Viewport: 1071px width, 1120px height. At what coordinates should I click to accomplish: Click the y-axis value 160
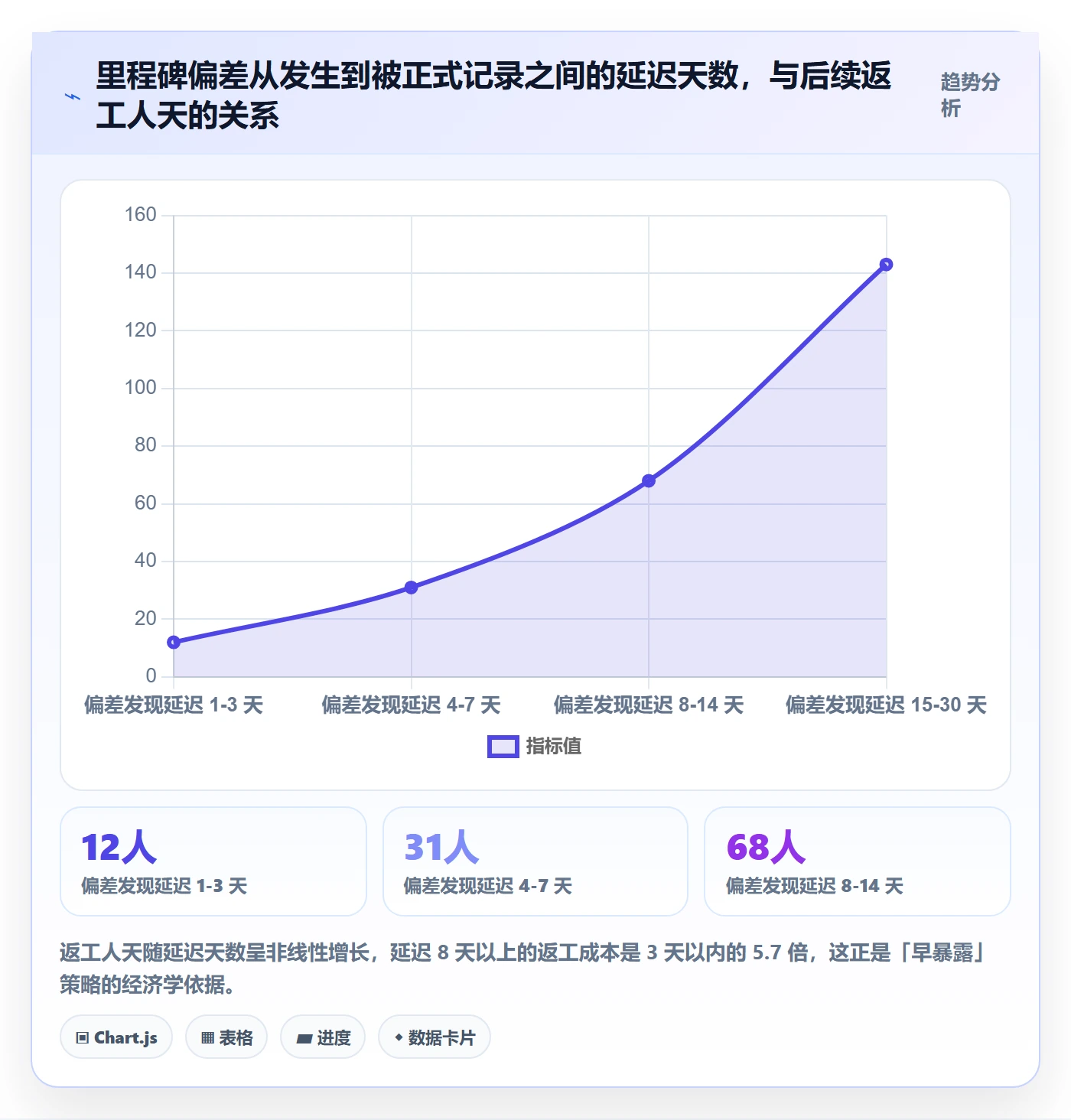point(141,214)
